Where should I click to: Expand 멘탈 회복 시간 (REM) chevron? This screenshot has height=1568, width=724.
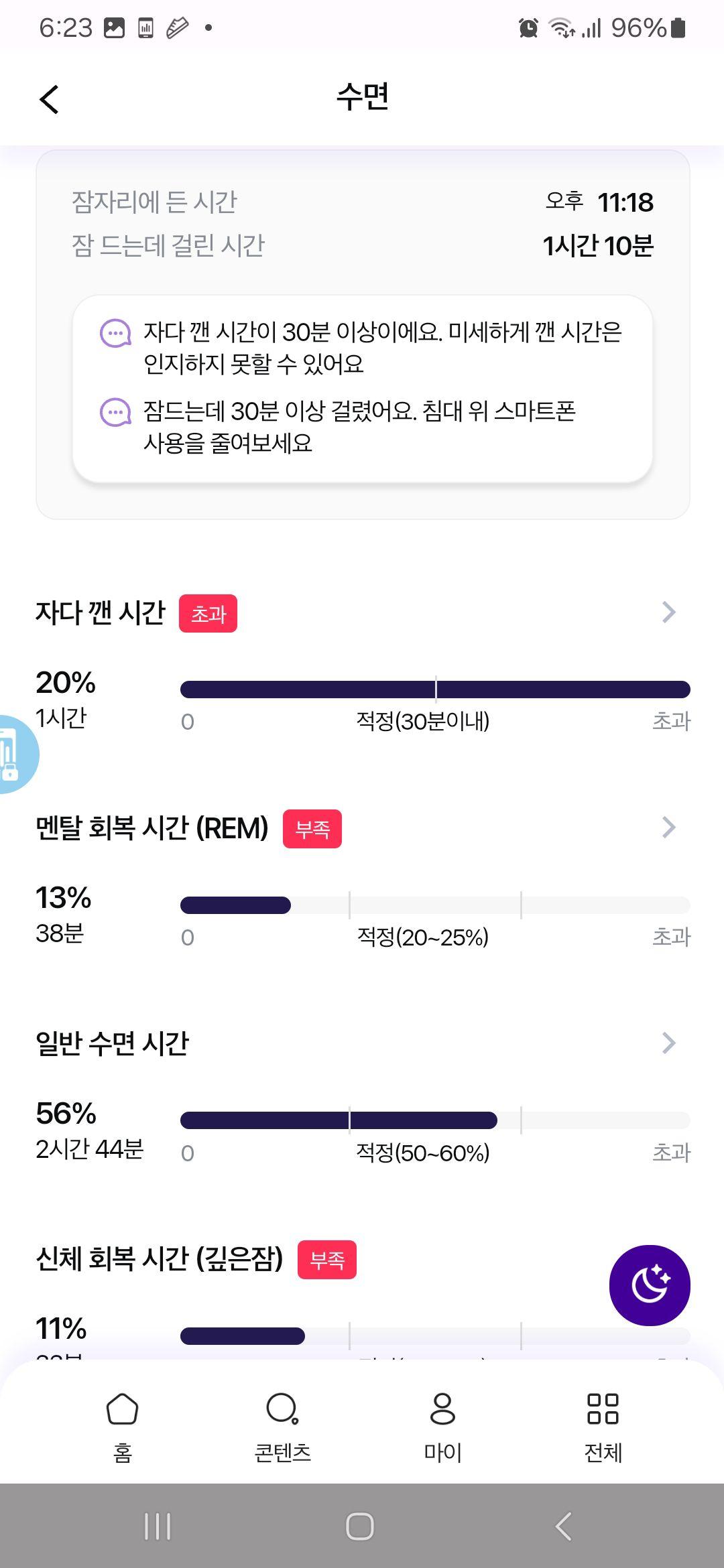point(668,828)
